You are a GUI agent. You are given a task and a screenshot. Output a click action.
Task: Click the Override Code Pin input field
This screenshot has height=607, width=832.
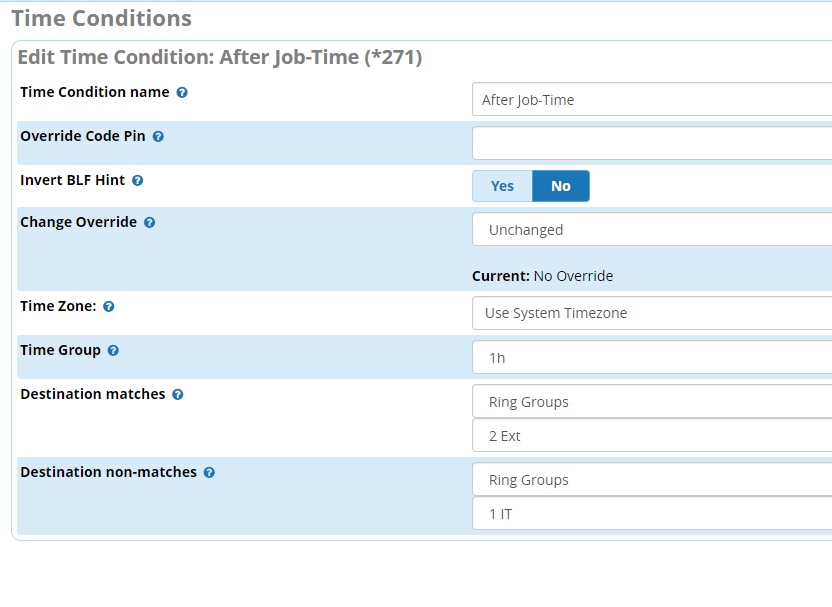[x=650, y=143]
